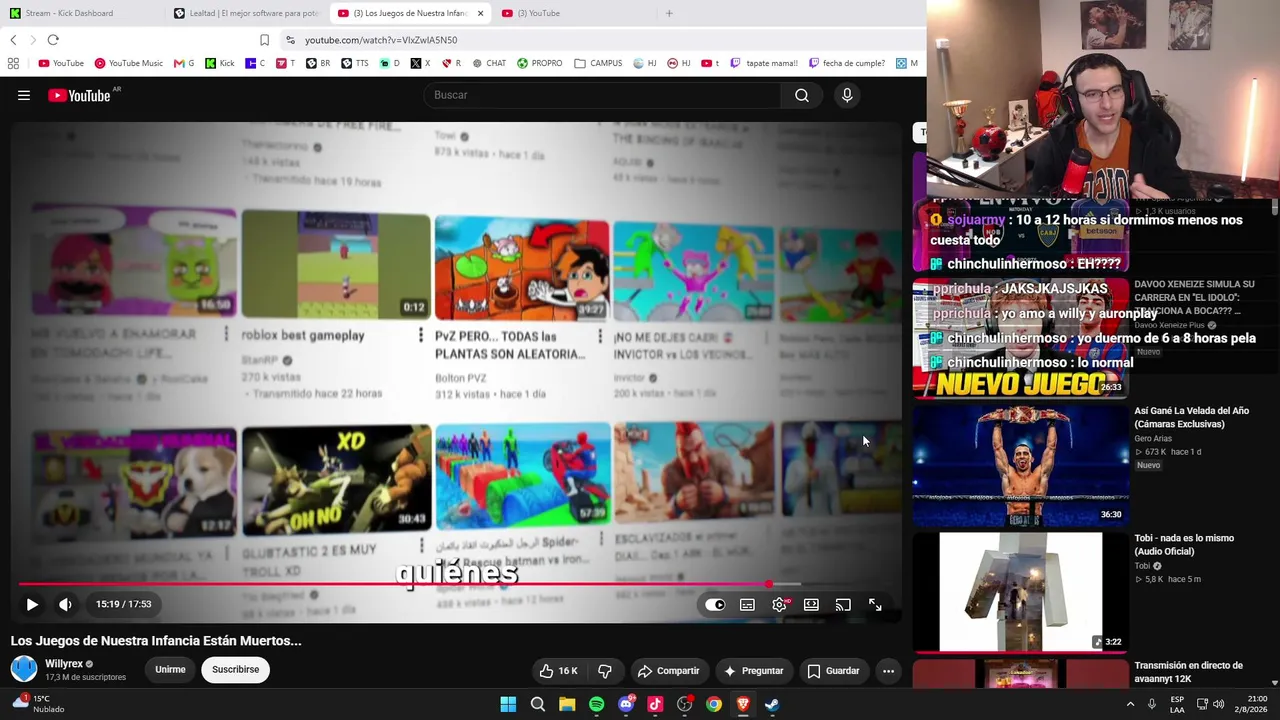Open Discord from the taskbar
The height and width of the screenshot is (720, 1280).
[626, 704]
